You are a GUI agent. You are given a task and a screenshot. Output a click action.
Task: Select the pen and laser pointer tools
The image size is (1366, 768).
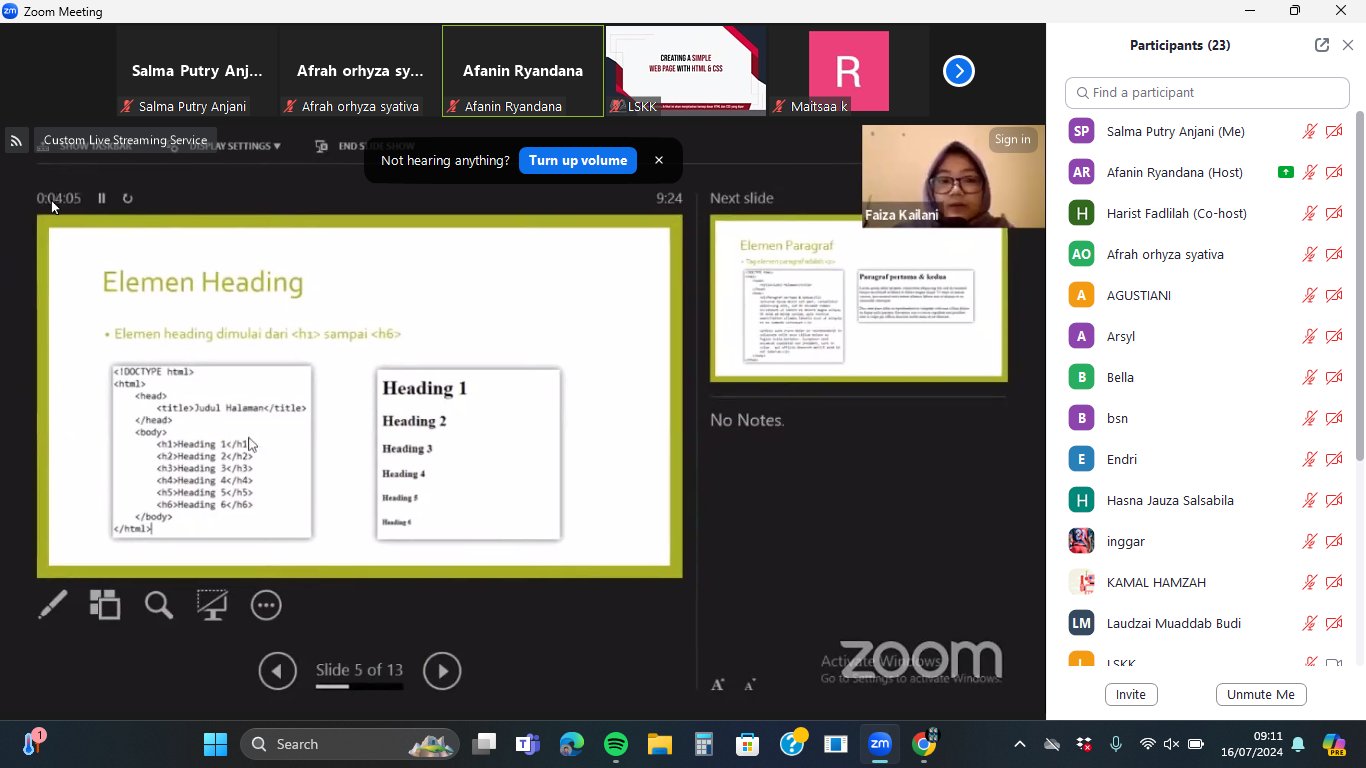point(53,605)
